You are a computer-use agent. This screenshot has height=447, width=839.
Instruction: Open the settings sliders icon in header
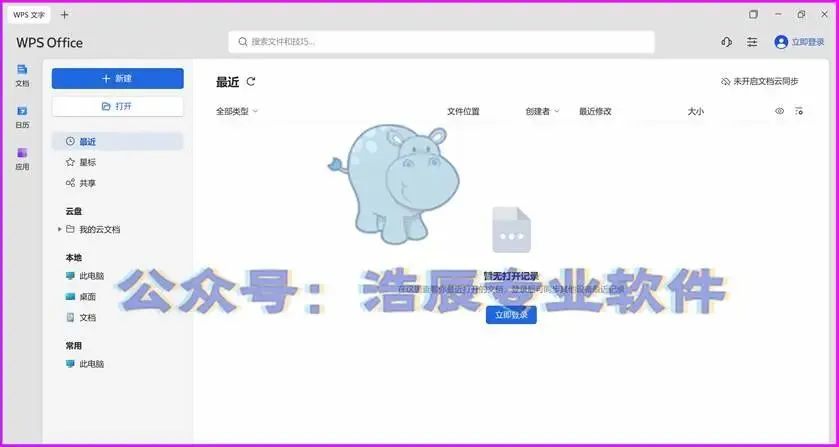[752, 42]
